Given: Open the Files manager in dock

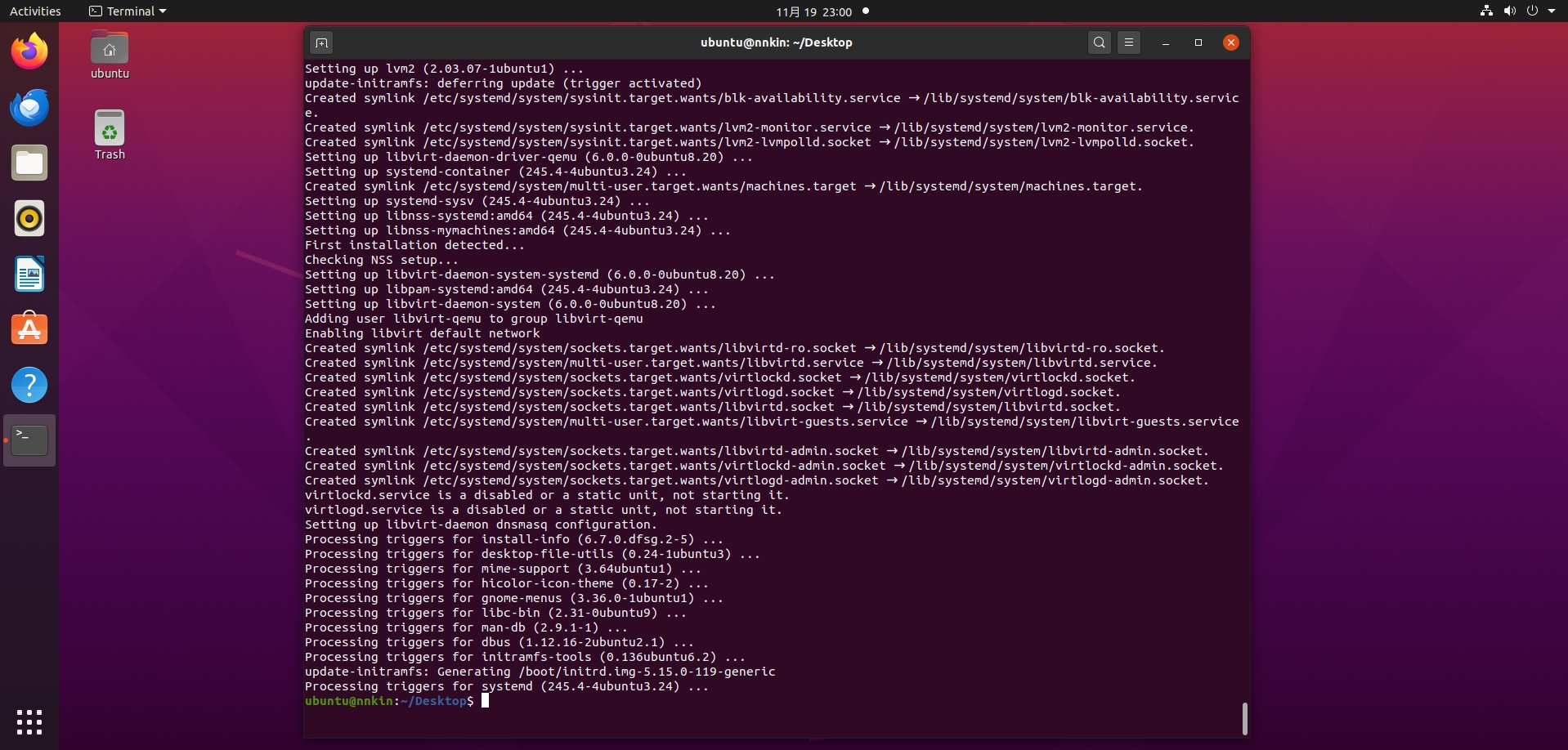Looking at the screenshot, I should [x=29, y=163].
